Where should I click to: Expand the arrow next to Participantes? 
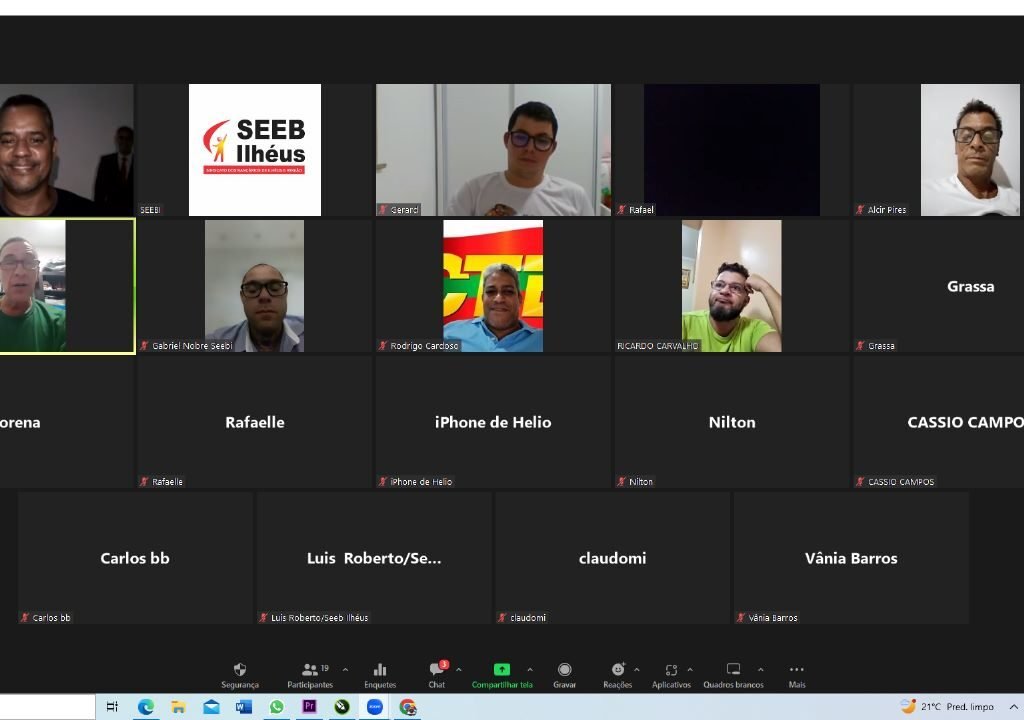coord(346,670)
